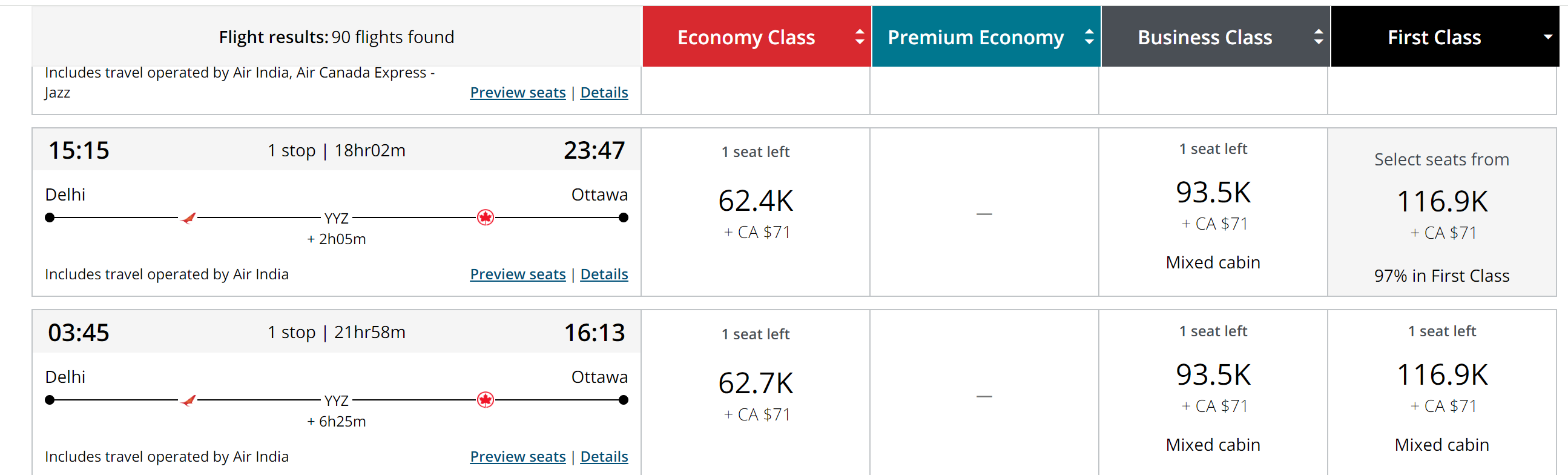1568x475 pixels.
Task: Click Air Canada logo on 03:45 flight
Action: tap(485, 399)
